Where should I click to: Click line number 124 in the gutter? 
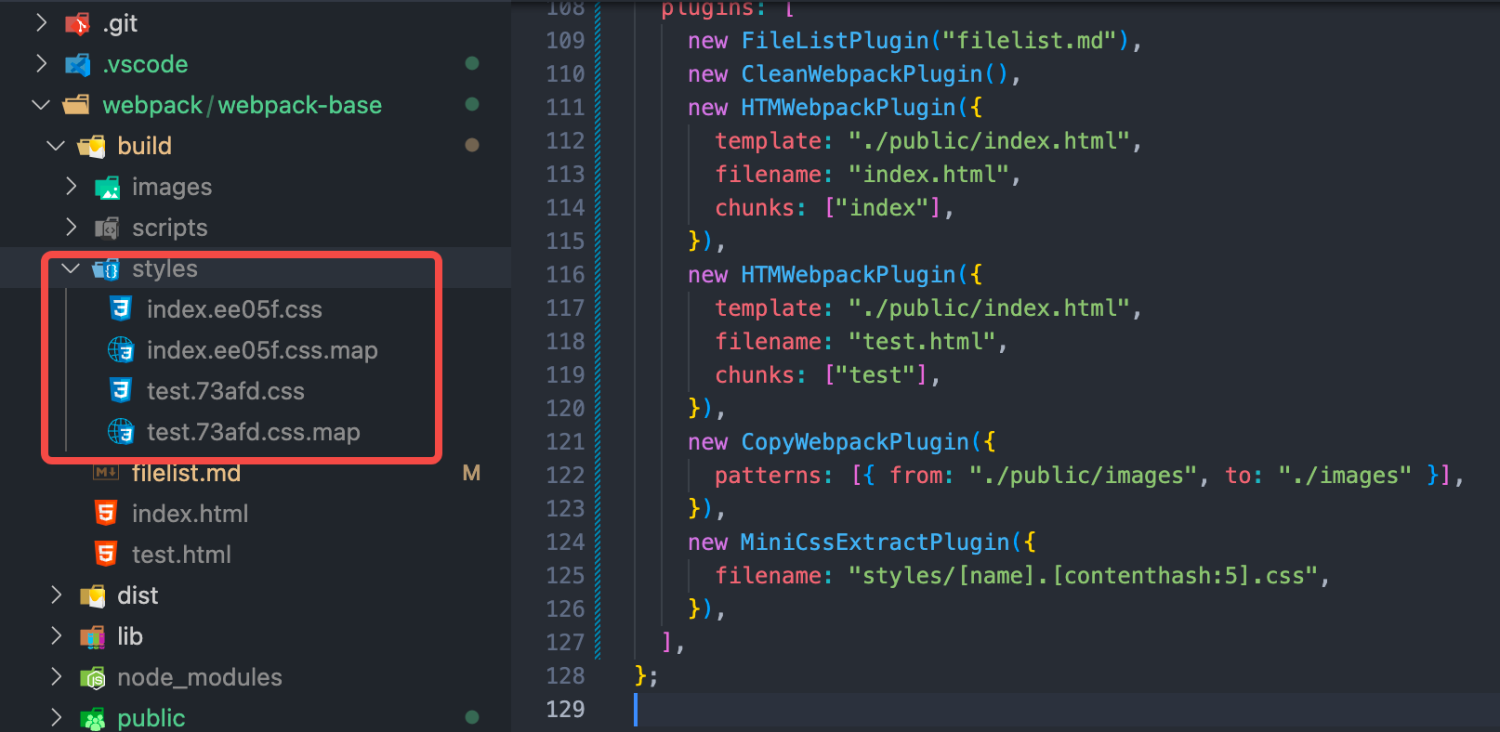tap(566, 542)
